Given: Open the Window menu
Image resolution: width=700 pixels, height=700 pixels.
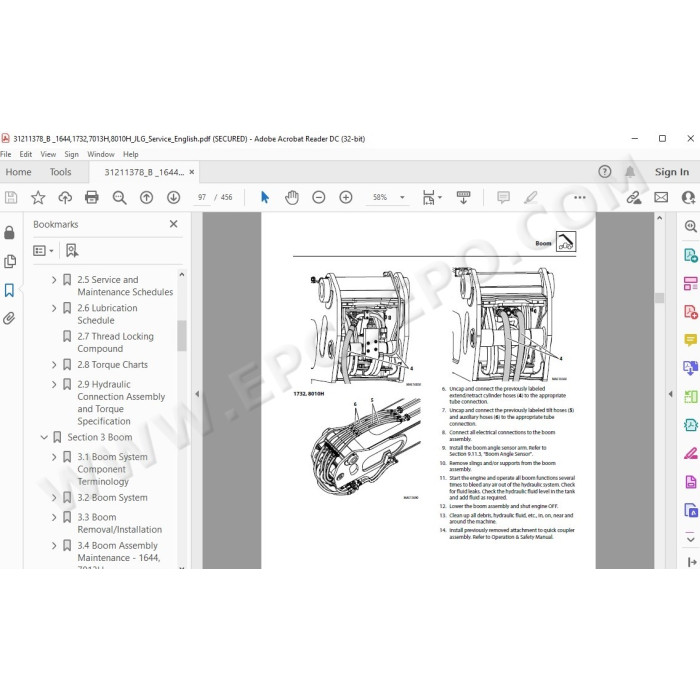Looking at the screenshot, I should 101,154.
